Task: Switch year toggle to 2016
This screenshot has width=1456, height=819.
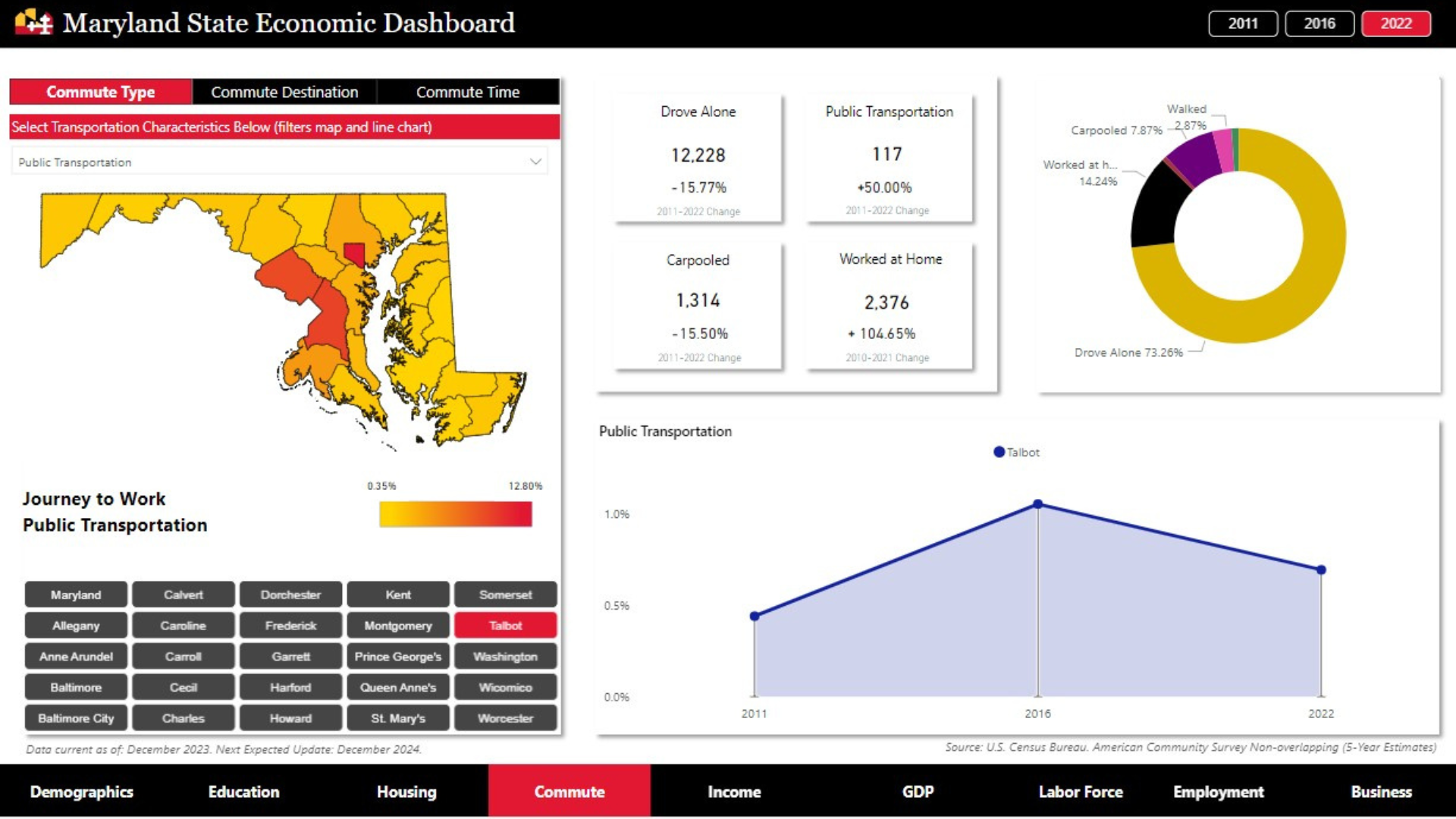Action: (1319, 24)
